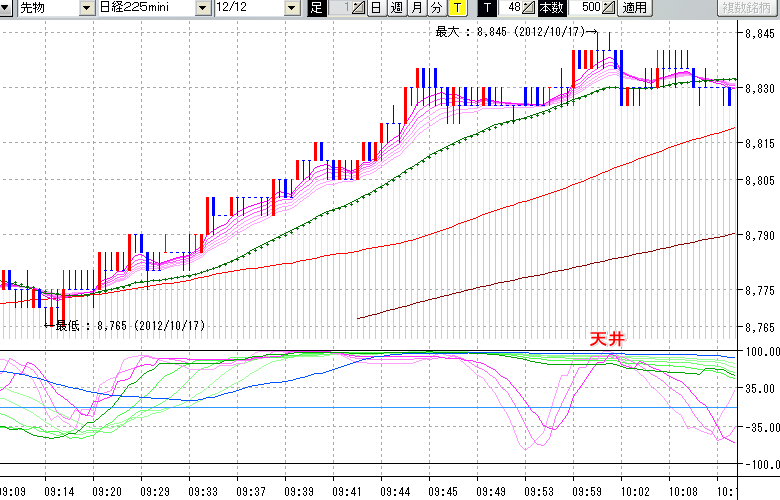This screenshot has width=780, height=500.
Task: Click the black T label icon
Action: coord(486,8)
